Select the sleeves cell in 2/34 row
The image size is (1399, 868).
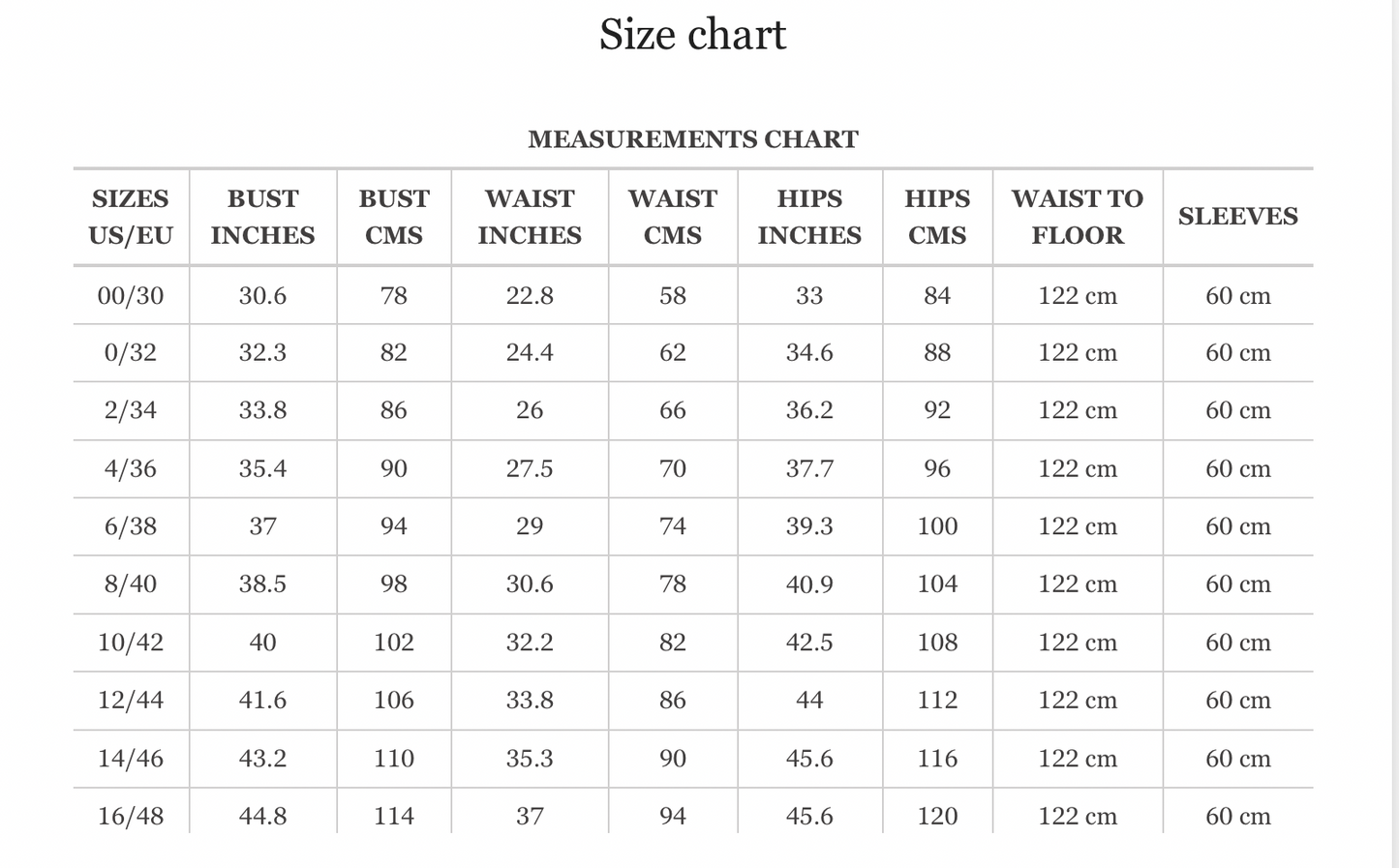(x=1237, y=410)
